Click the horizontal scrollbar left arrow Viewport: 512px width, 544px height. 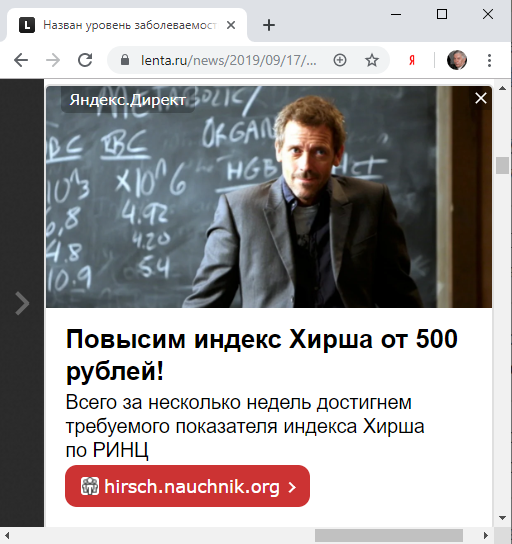(7, 535)
